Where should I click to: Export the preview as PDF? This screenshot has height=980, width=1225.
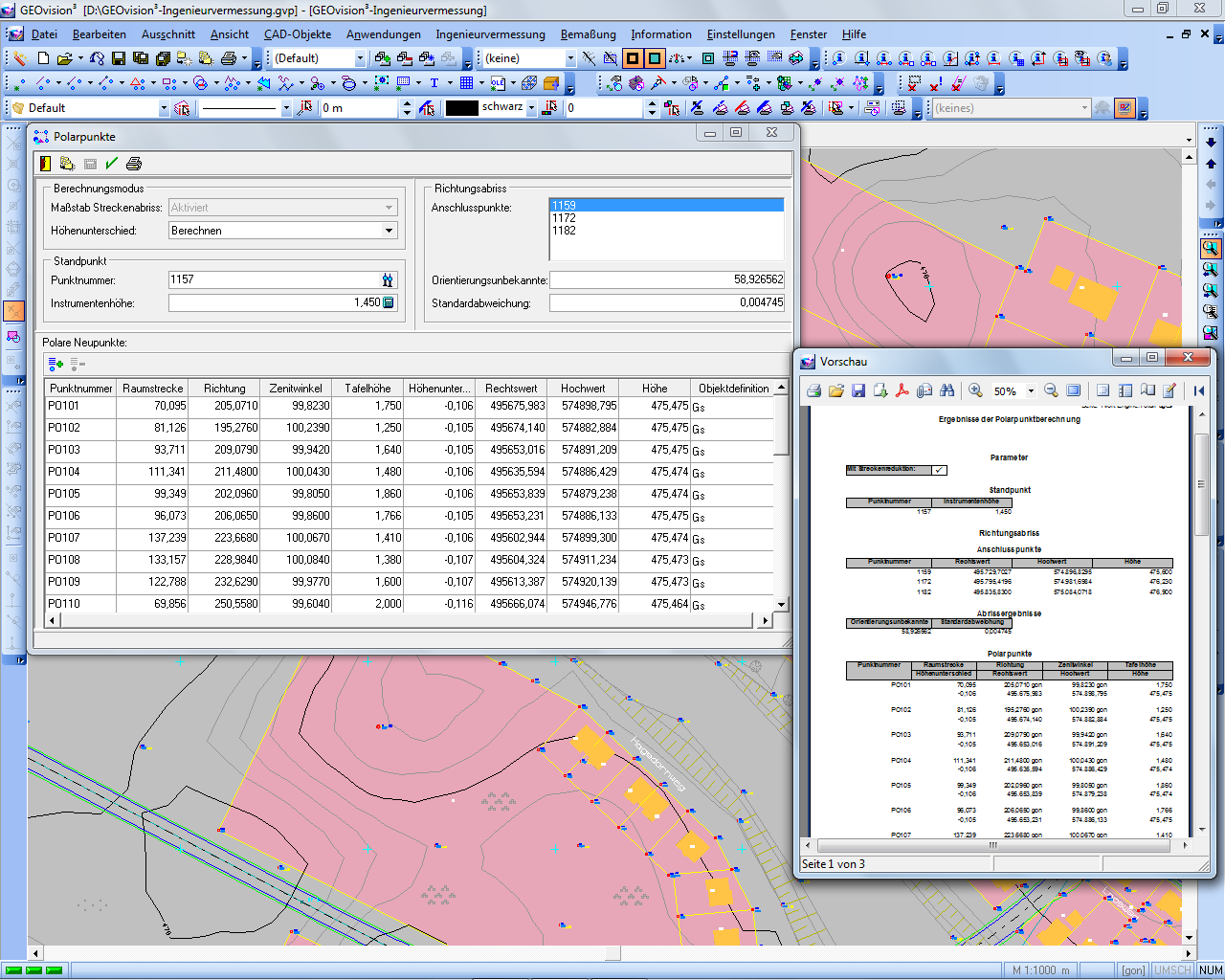pyautogui.click(x=902, y=390)
